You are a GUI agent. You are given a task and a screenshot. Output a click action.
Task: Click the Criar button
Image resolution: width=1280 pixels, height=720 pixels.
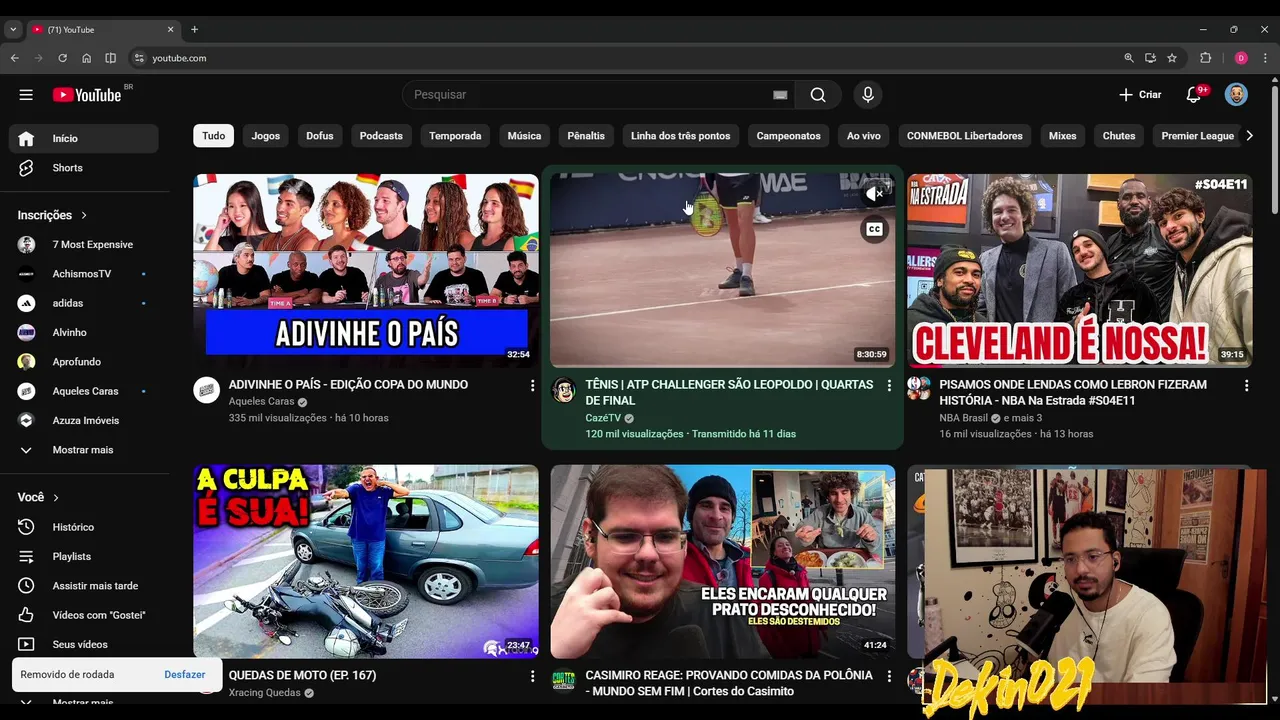pyautogui.click(x=1140, y=95)
